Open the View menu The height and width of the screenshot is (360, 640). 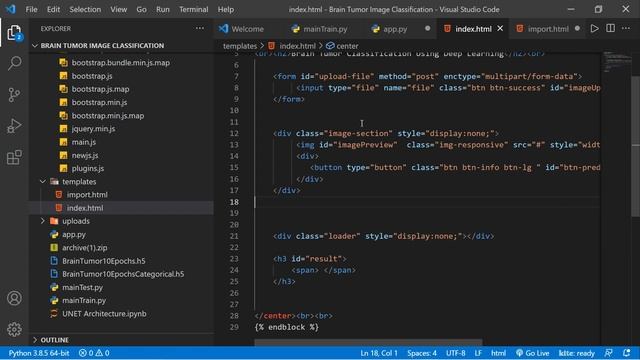[118, 9]
